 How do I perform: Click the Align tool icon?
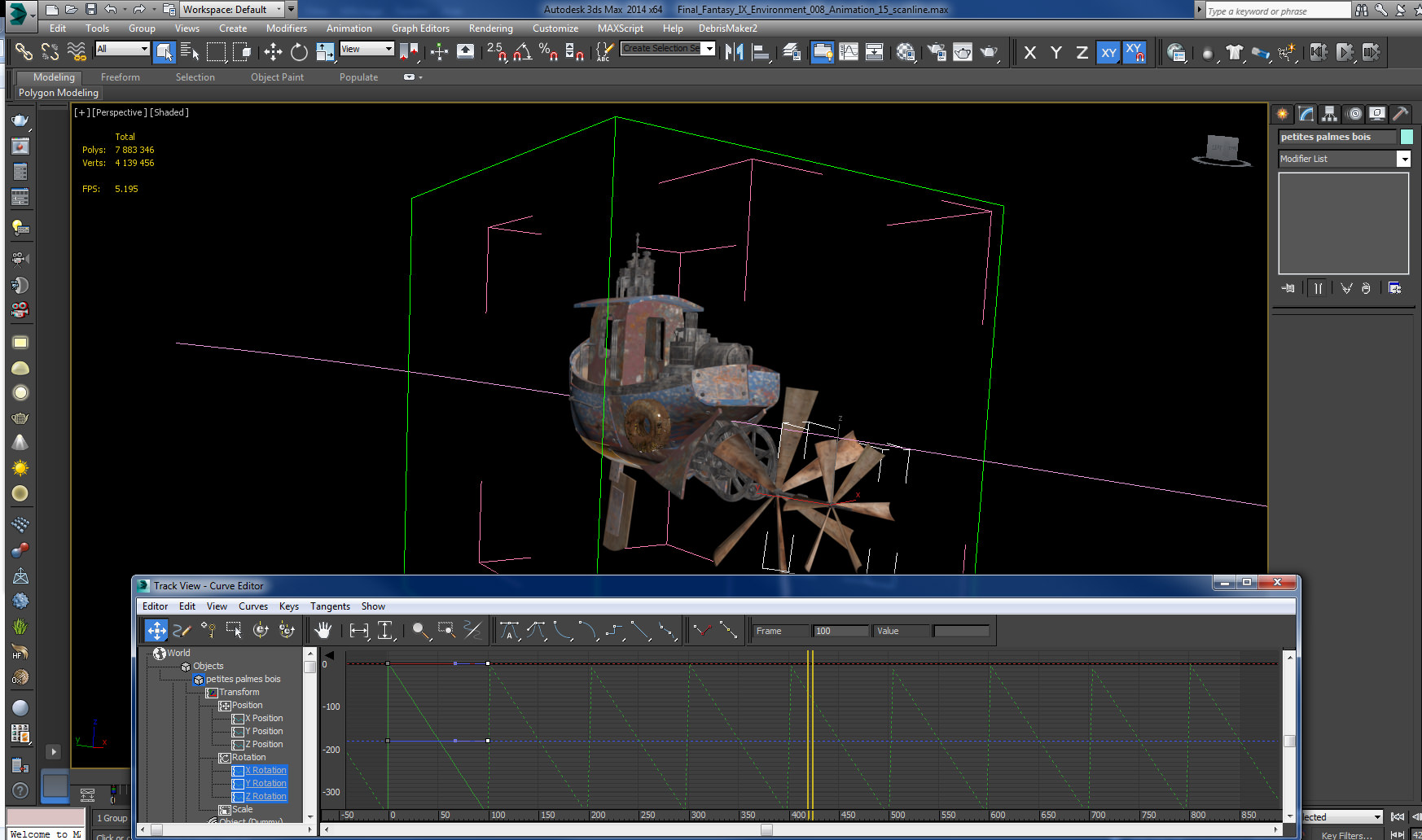[x=761, y=52]
